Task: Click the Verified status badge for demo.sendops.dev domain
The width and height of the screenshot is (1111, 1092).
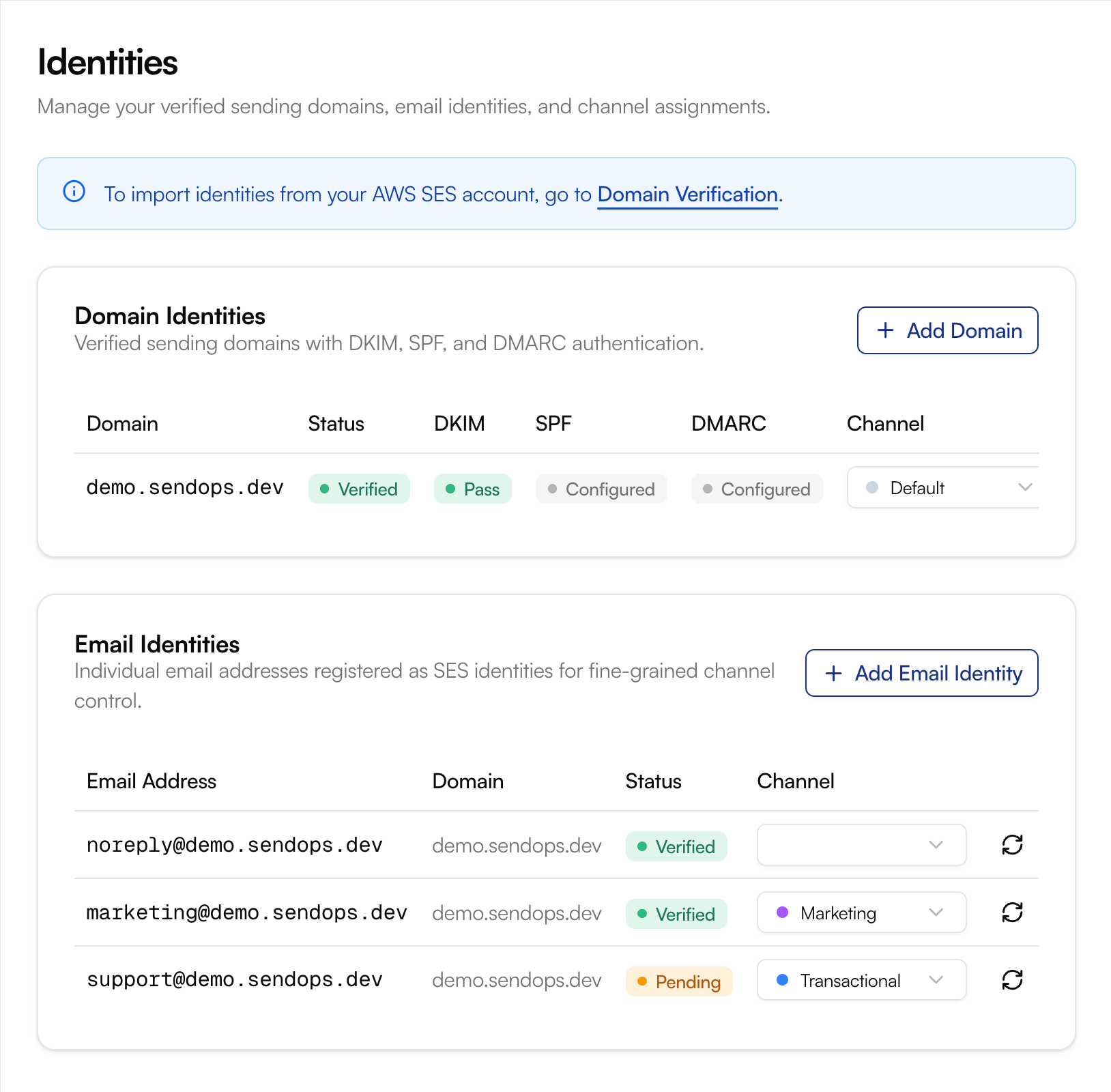Action: [359, 489]
